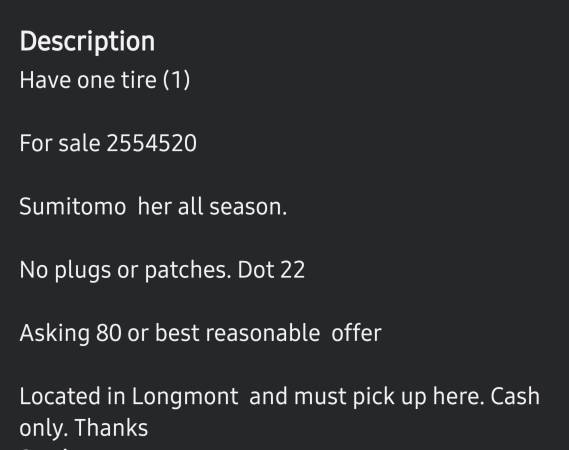This screenshot has height=450, width=569.
Task: Click the asking price number 80
Action: [109, 333]
